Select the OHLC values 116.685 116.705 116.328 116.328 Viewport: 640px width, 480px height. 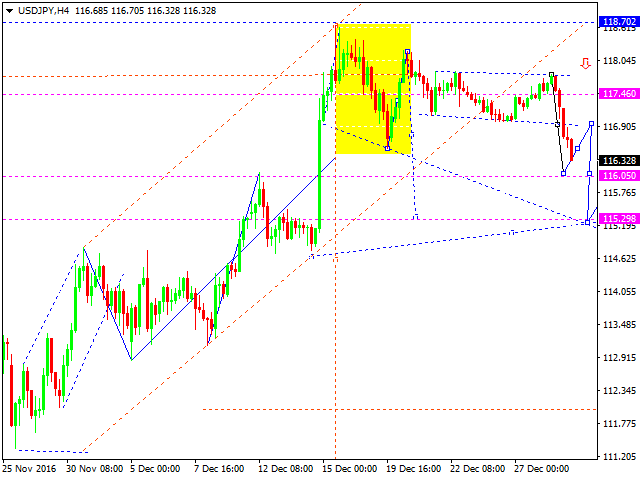[146, 11]
